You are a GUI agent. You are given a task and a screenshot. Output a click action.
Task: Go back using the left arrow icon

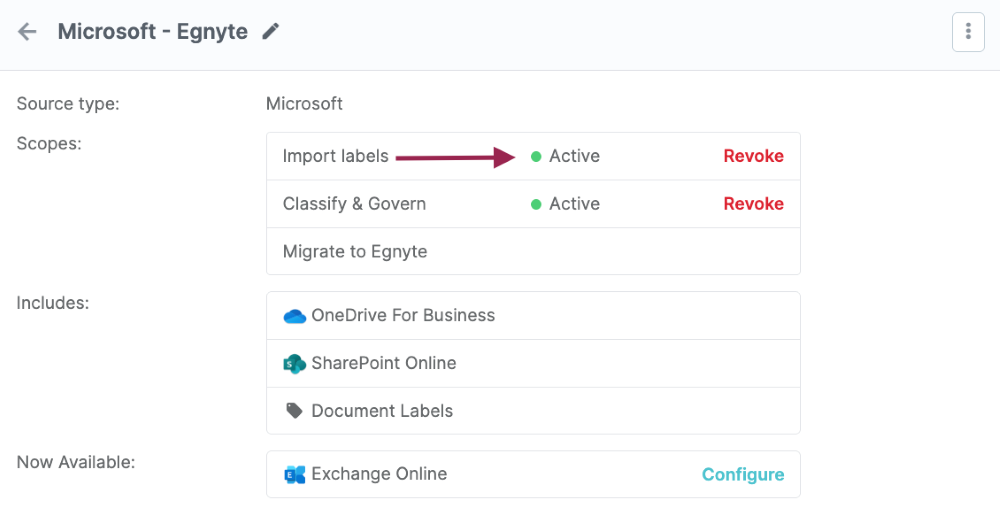click(27, 31)
